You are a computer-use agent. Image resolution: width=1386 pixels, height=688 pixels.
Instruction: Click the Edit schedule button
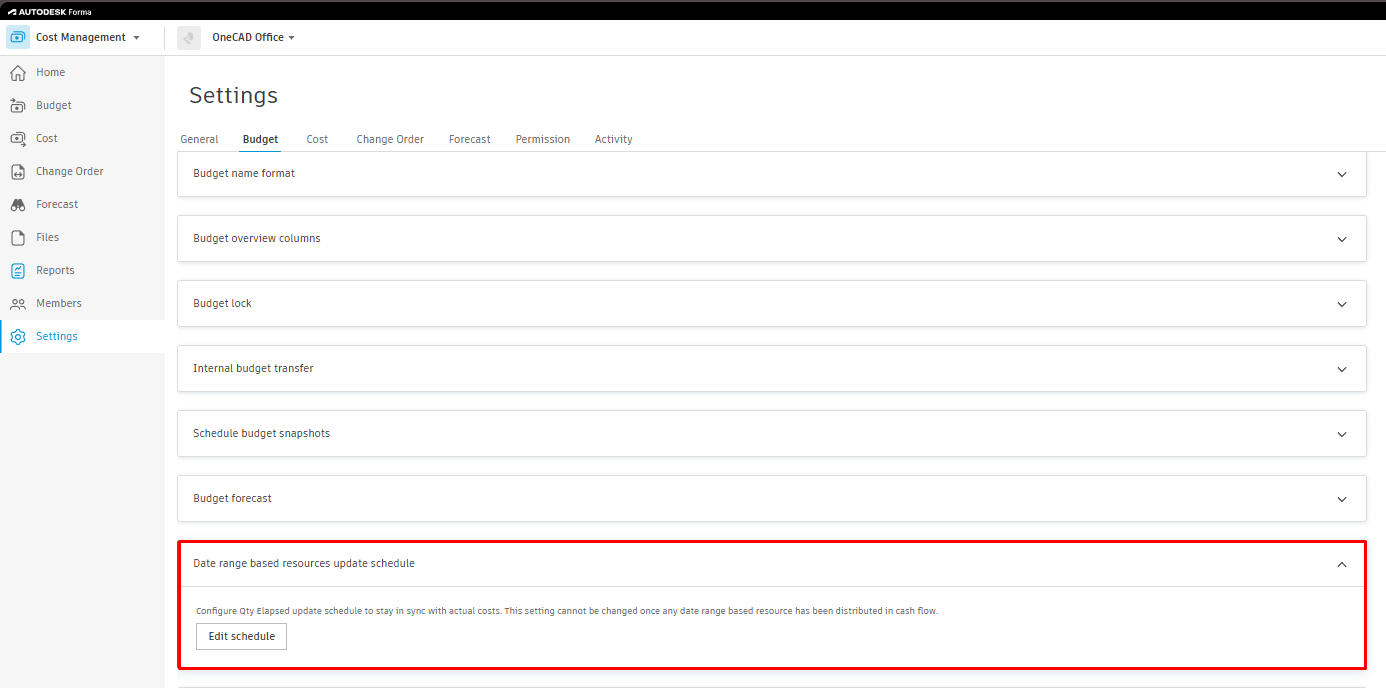pyautogui.click(x=241, y=636)
